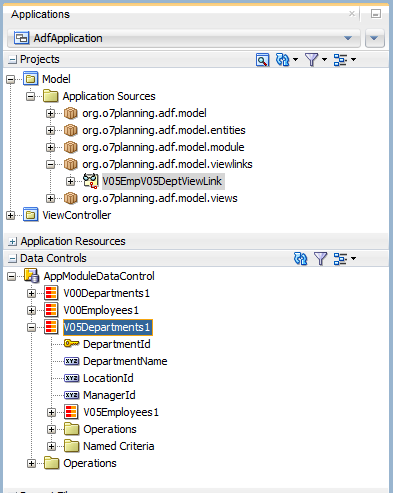Screen dimensions: 393x493
Task: Click the Data Controls refresh icon
Action: [300, 259]
